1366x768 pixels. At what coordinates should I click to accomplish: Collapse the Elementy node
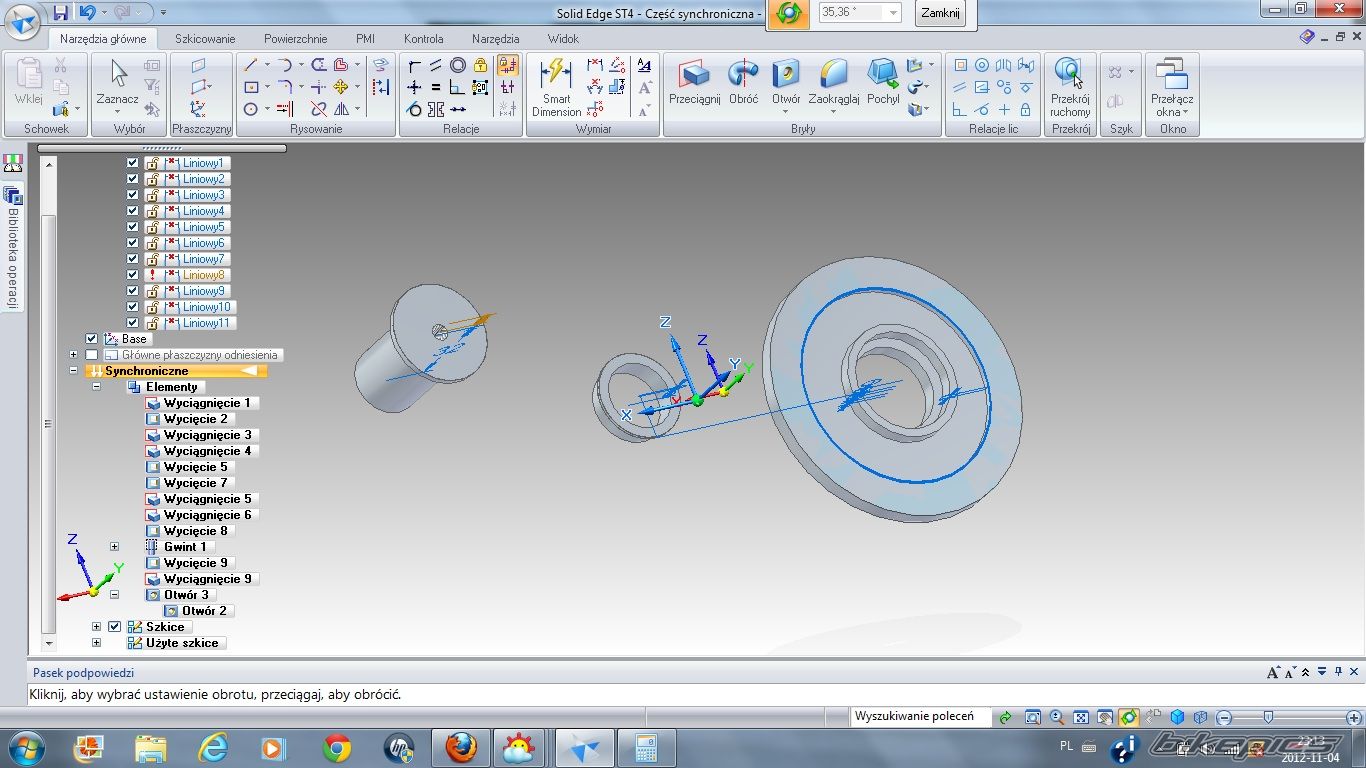pyautogui.click(x=96, y=387)
